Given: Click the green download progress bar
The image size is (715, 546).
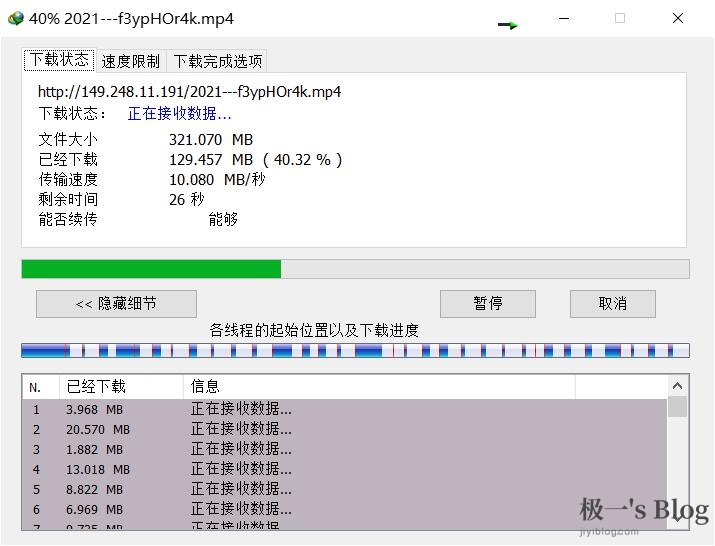Looking at the screenshot, I should tap(355, 269).
